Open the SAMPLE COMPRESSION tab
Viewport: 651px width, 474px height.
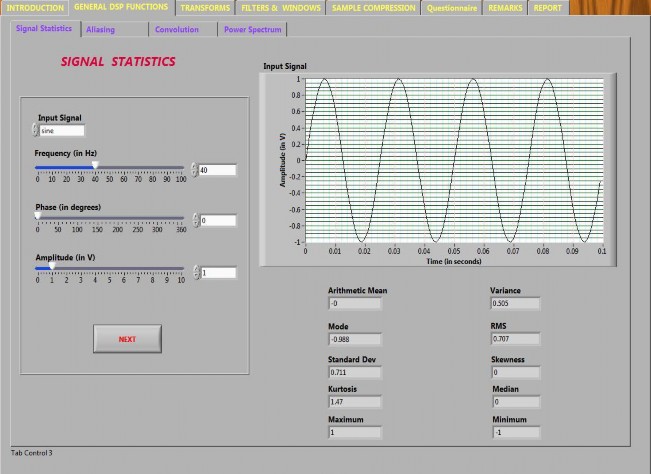[x=373, y=8]
